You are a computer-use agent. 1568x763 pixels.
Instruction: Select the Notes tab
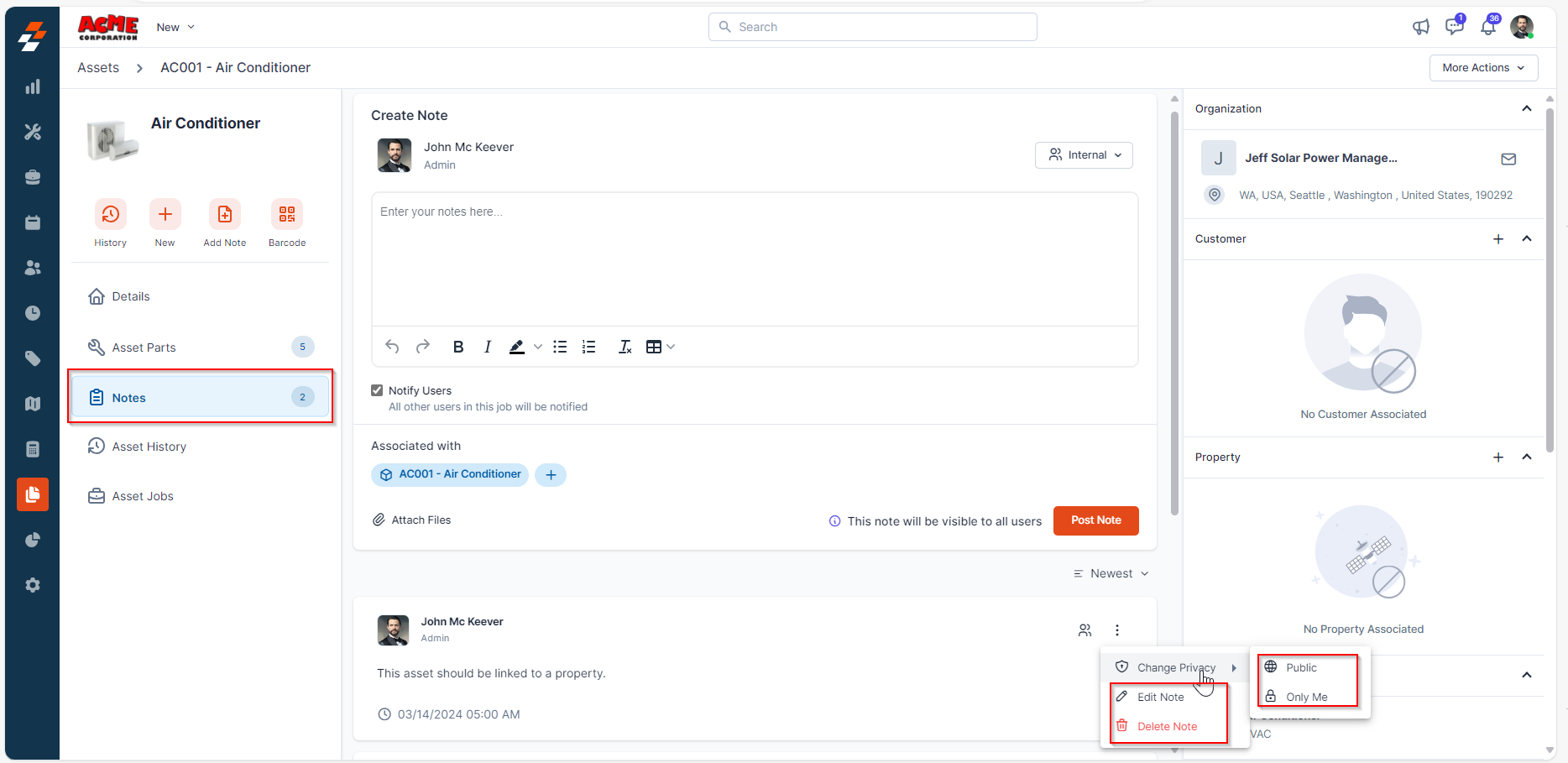[x=201, y=397]
